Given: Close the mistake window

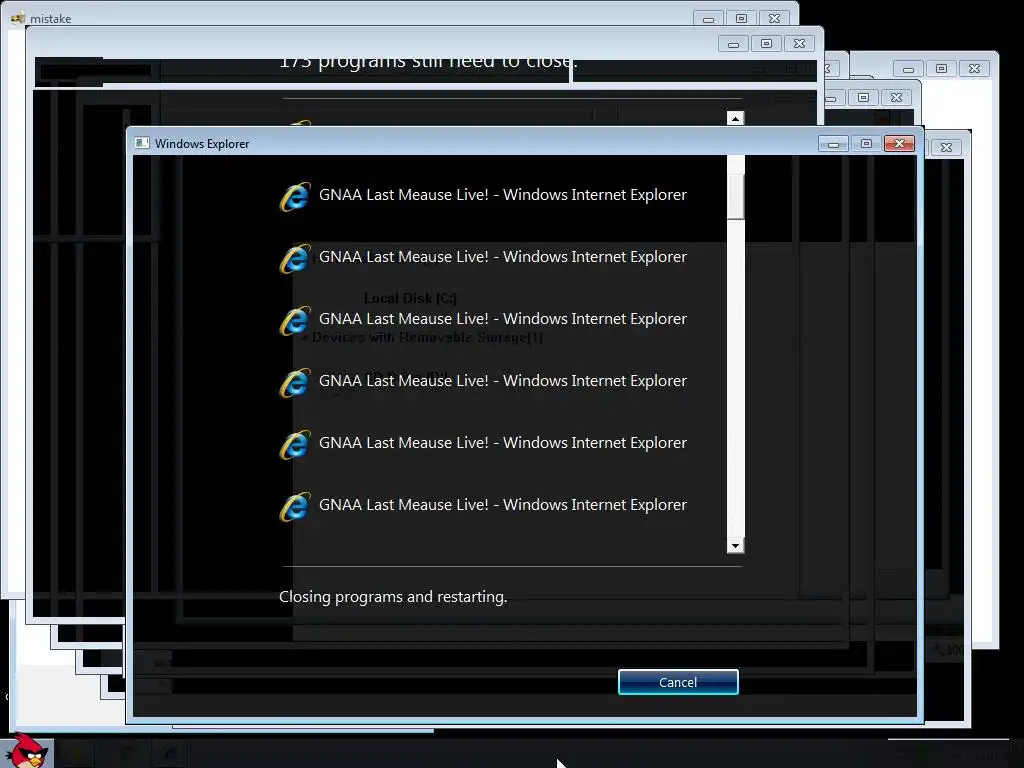Looking at the screenshot, I should [x=775, y=18].
